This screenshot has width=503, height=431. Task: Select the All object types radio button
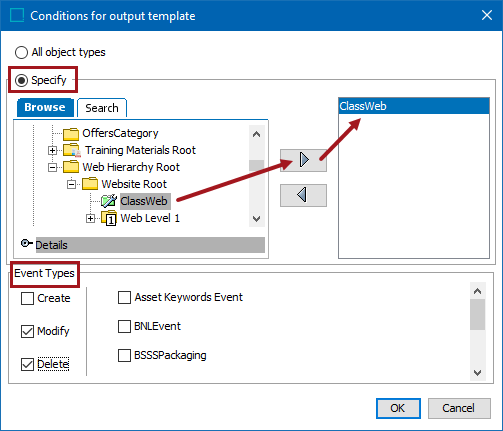[x=21, y=53]
